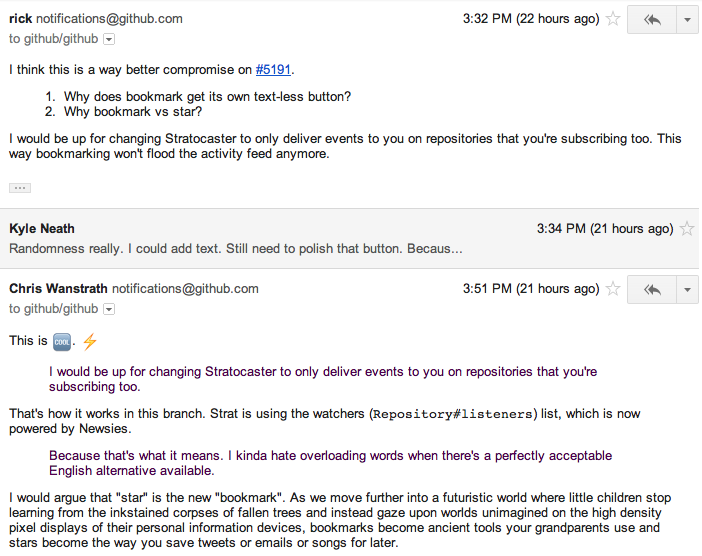Click the lightning bolt emoji
This screenshot has height=556, width=702.
tap(89, 341)
